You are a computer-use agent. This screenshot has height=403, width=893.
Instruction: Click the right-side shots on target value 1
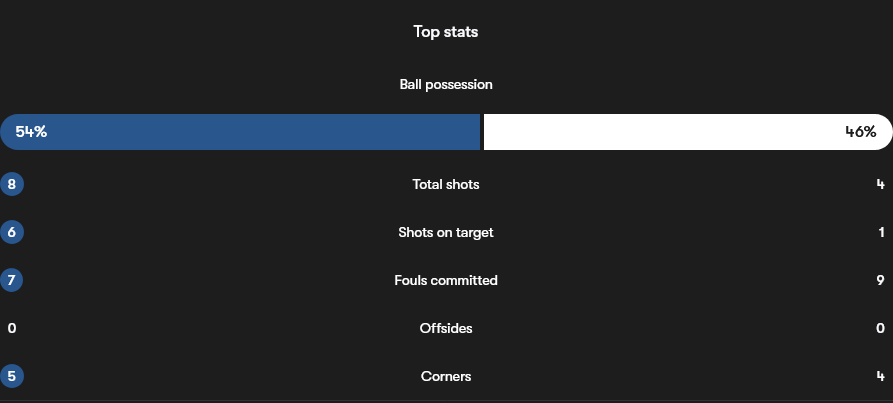click(881, 232)
